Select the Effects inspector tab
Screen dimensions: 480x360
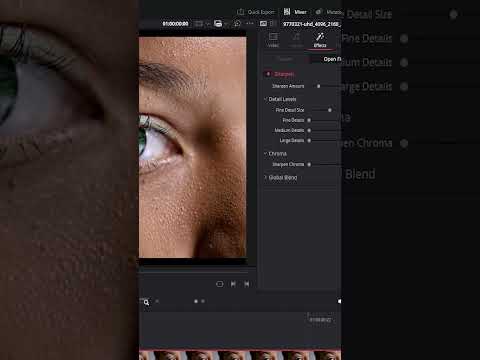pyautogui.click(x=320, y=40)
